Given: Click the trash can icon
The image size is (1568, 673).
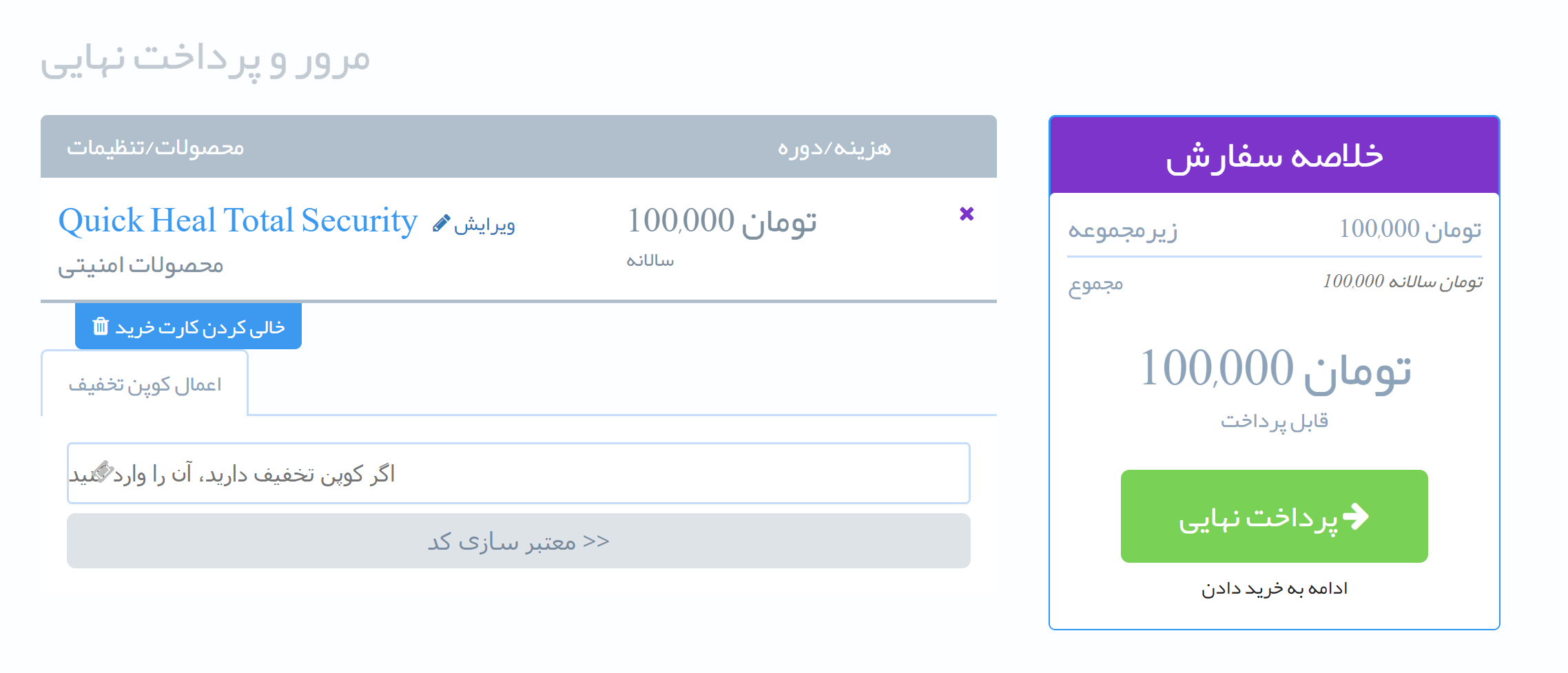Looking at the screenshot, I should pos(101,326).
